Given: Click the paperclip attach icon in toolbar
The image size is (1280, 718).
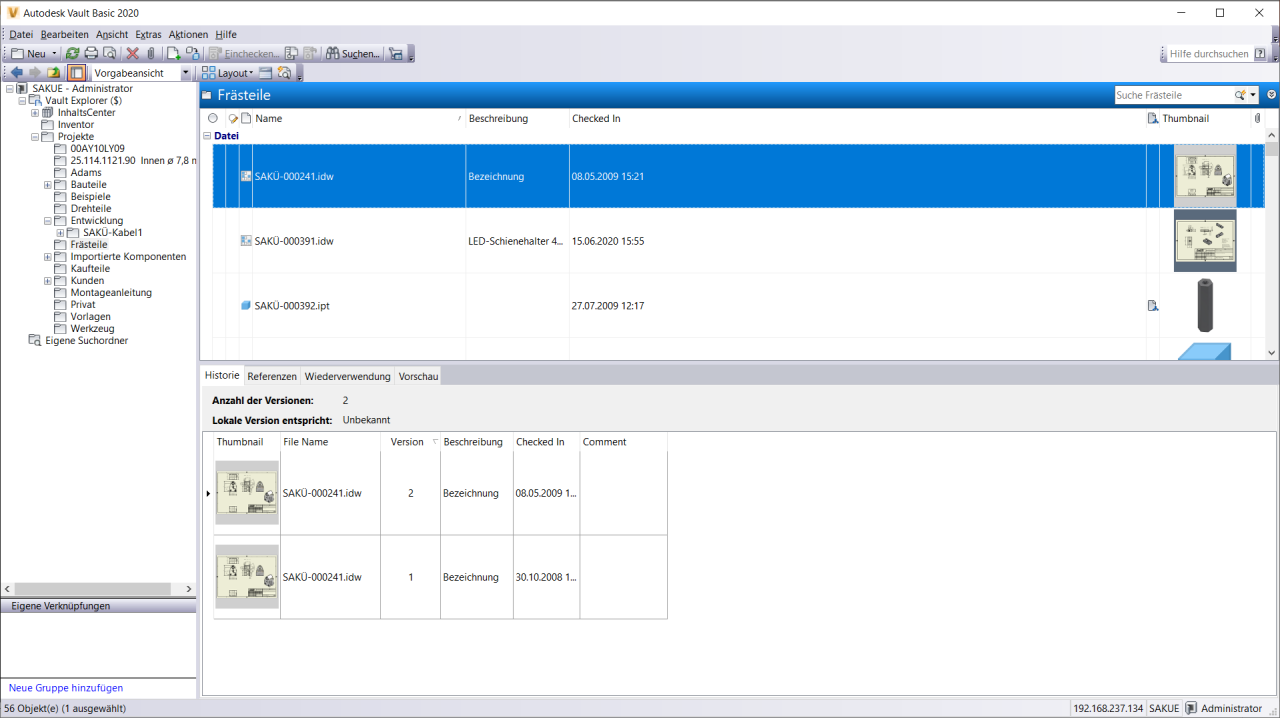Looking at the screenshot, I should pos(150,54).
